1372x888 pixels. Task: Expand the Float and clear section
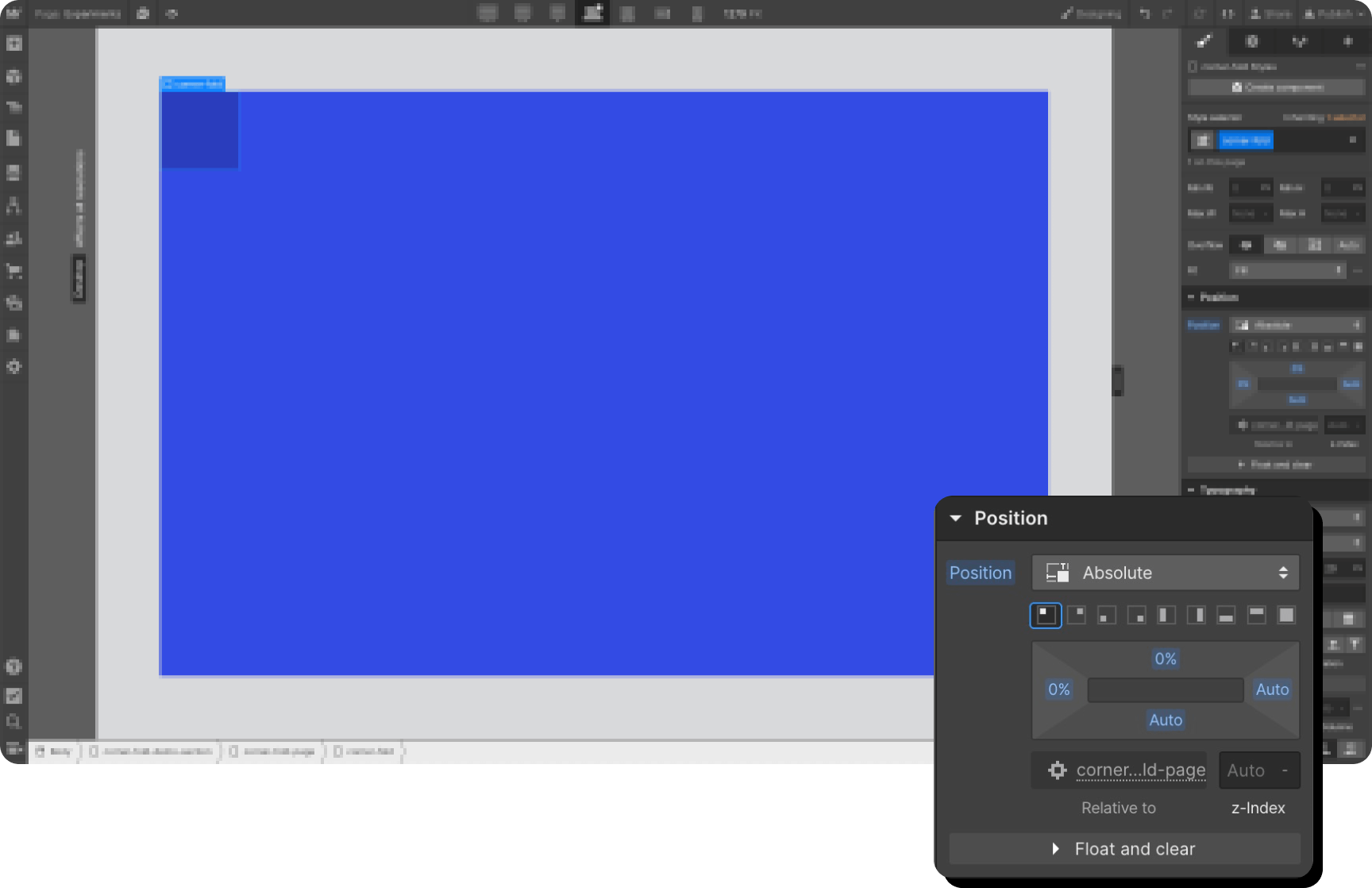click(x=1123, y=848)
